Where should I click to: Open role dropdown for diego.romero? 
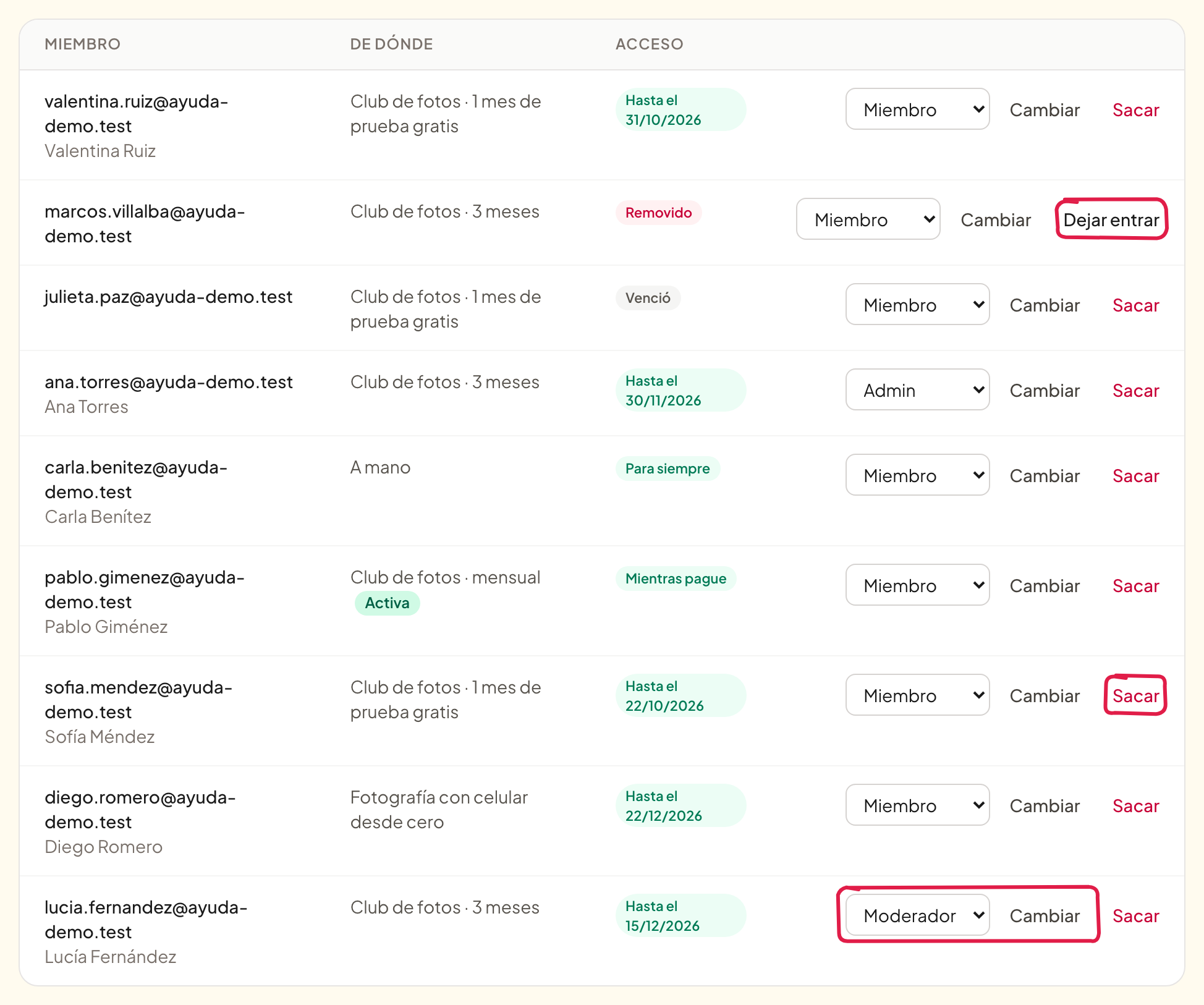[x=917, y=805]
